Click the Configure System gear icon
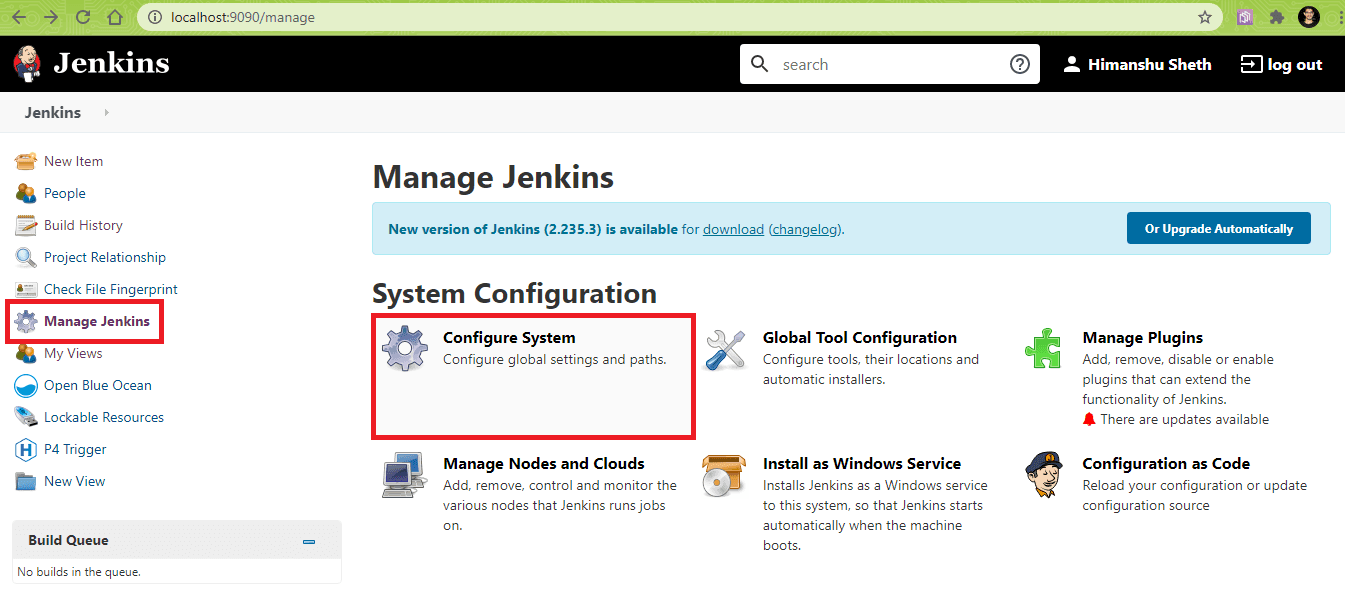The image size is (1345, 591). 405,349
